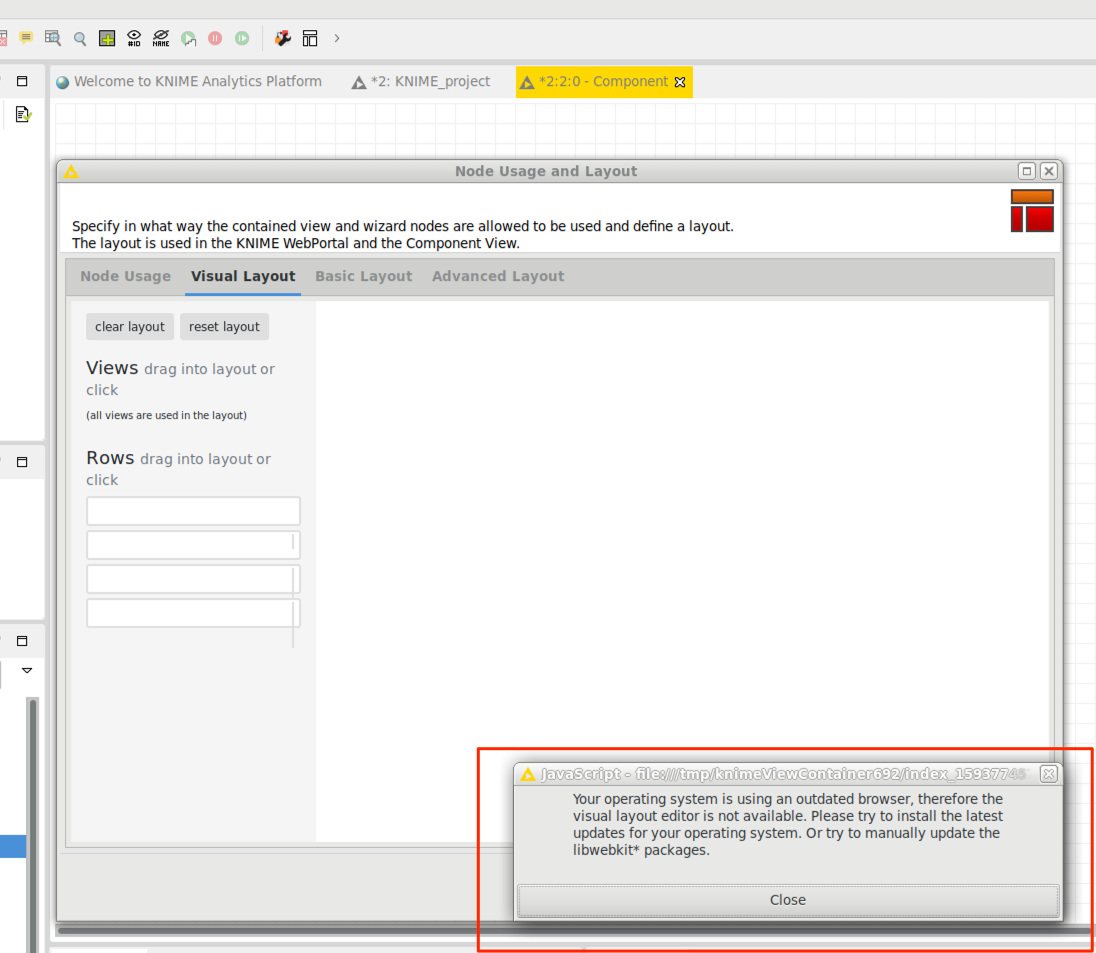This screenshot has height=953, width=1096.
Task: Click the "Rows" heading in layout sidebar
Action: coord(110,458)
